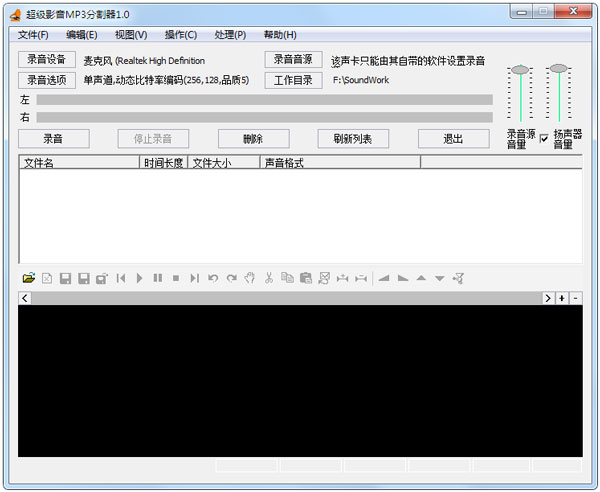Viewport: 600px width, 492px height.
Task: Select the hand pan tool icon
Action: click(x=250, y=278)
